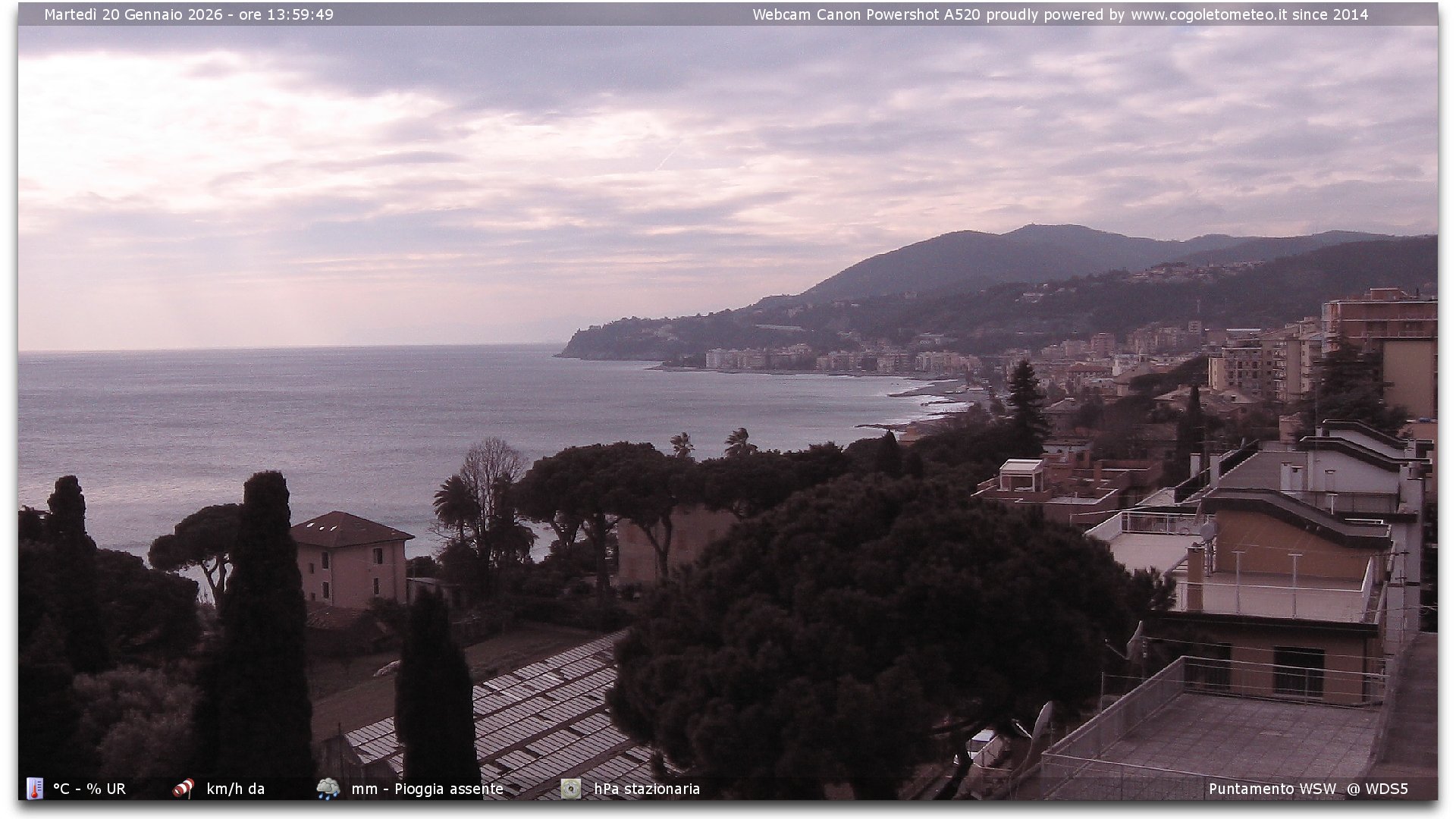Click the rain cloud precipitation icon
1456x819 pixels.
pos(328,789)
